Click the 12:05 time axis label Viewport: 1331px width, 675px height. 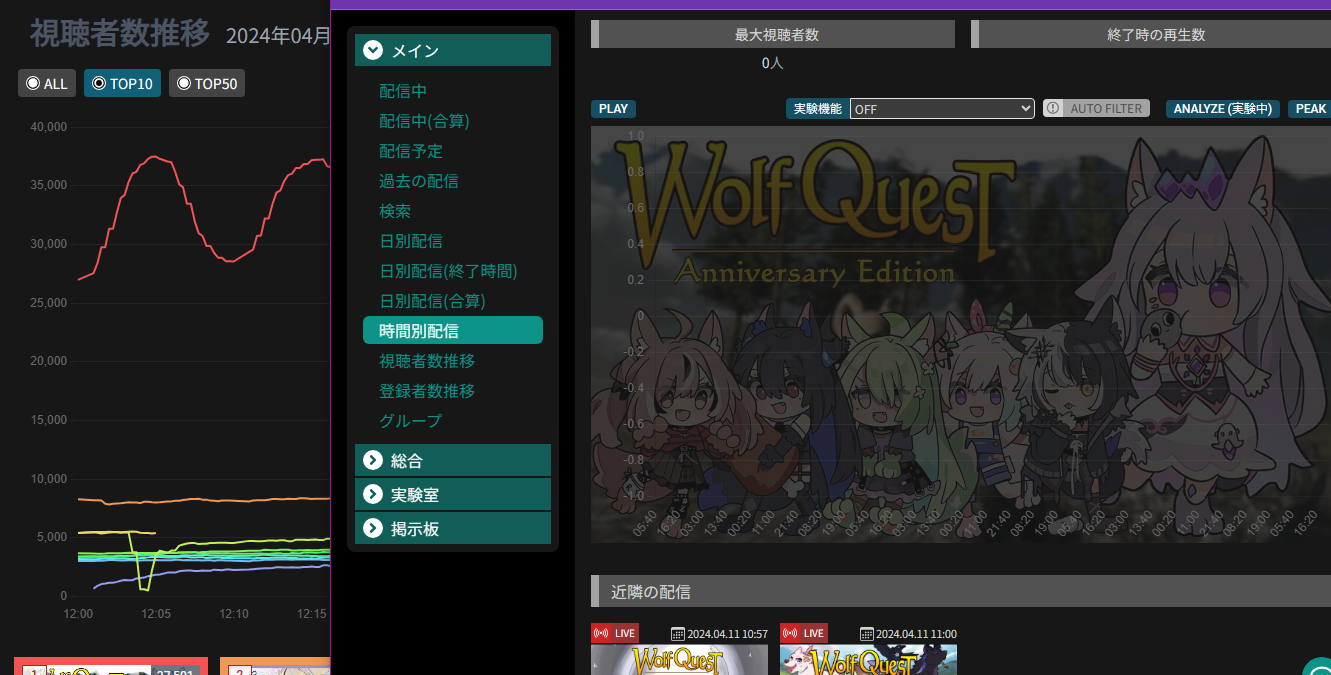click(156, 612)
